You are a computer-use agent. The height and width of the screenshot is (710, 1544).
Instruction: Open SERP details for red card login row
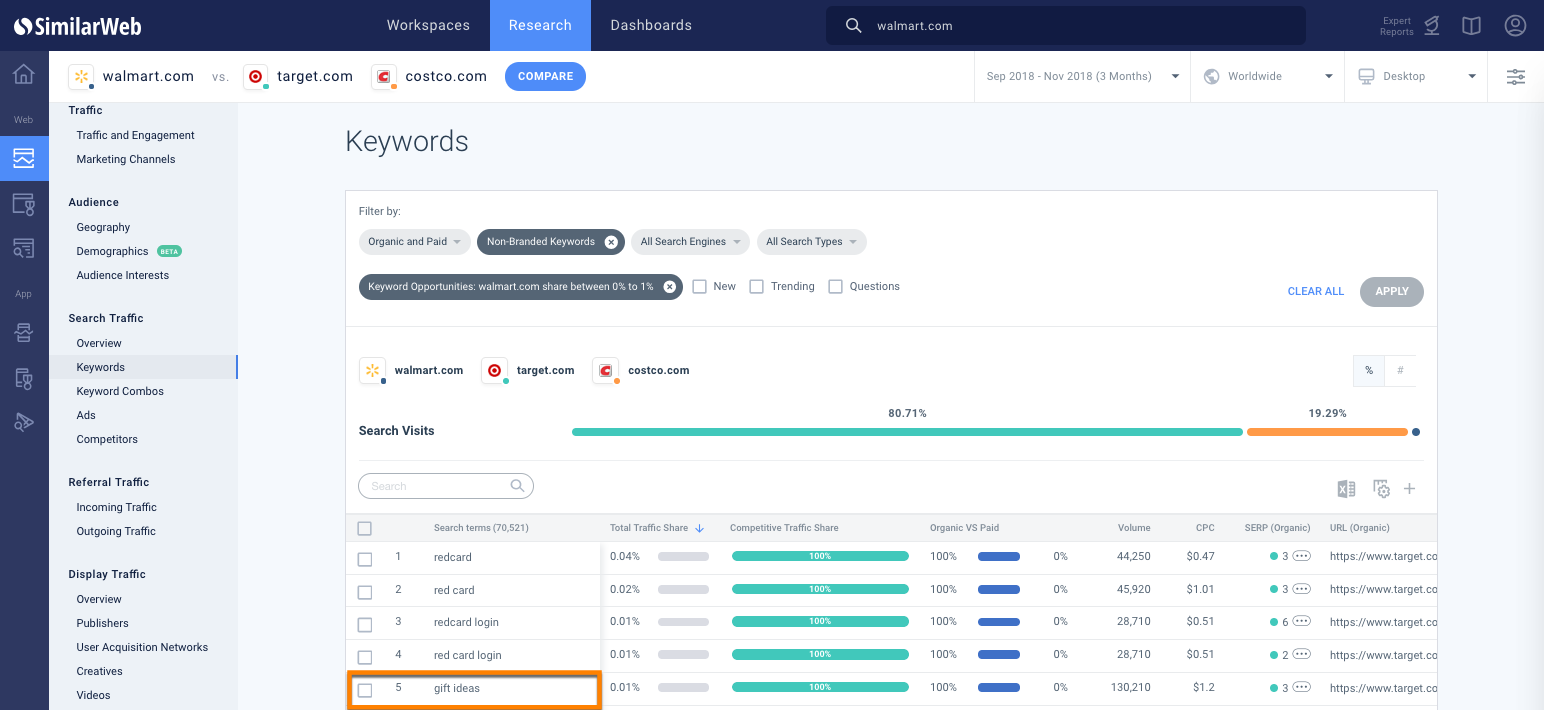[1301, 654]
